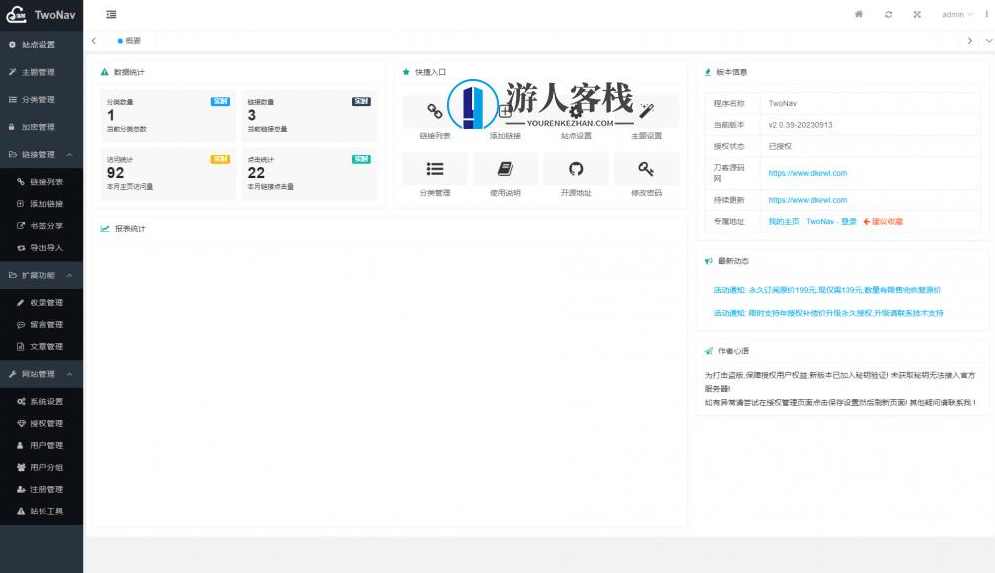Collapse the 链接管理 sidebar group
The width and height of the screenshot is (995, 573).
[41, 154]
